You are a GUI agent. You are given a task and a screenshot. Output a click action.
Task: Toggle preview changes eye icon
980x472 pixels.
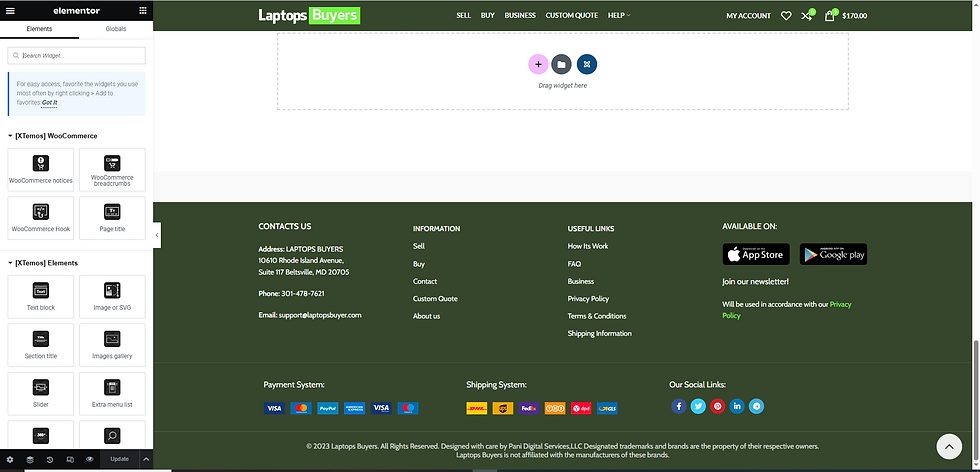pos(90,459)
